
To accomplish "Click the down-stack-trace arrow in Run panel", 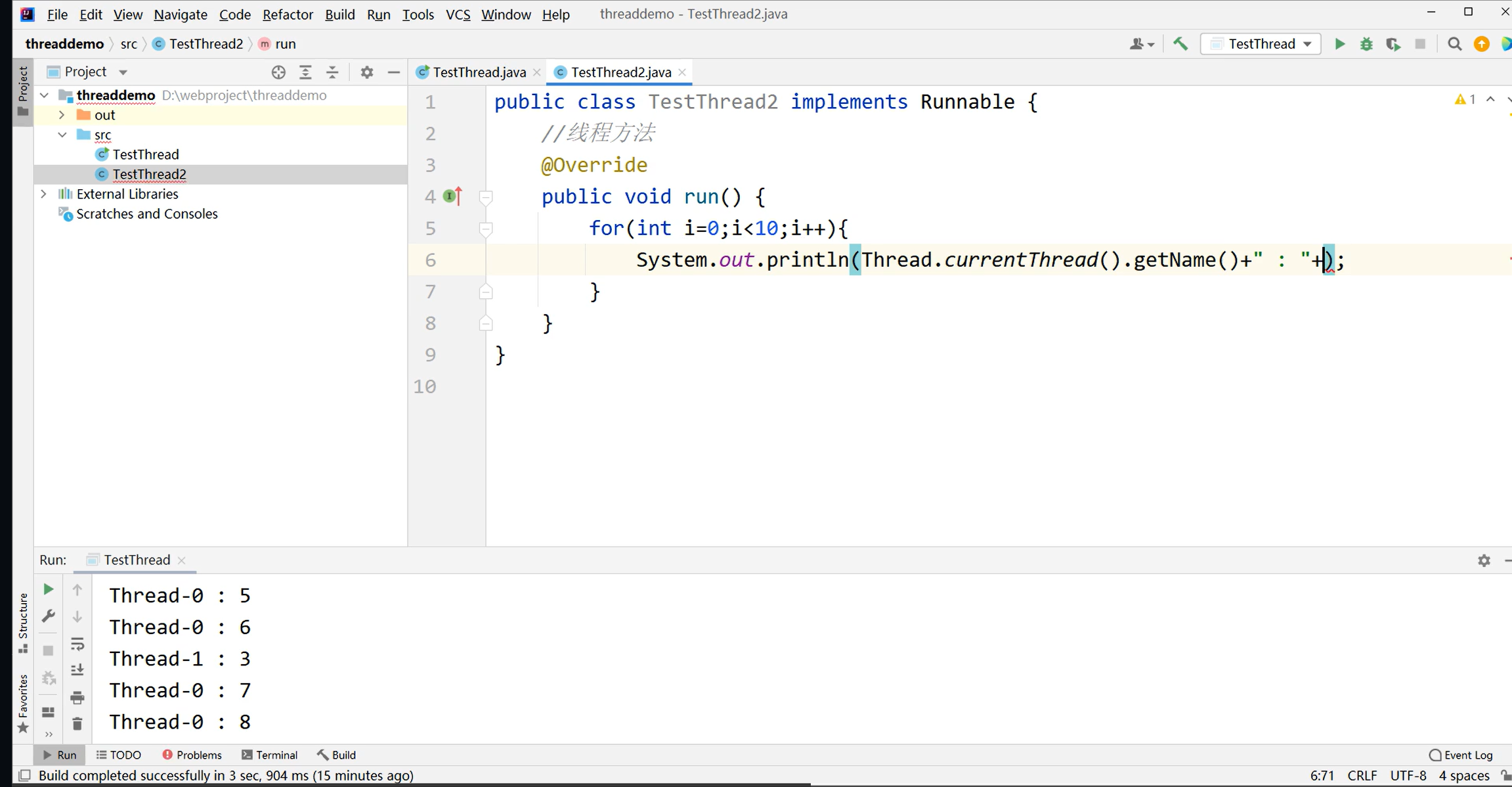I will (x=77, y=617).
